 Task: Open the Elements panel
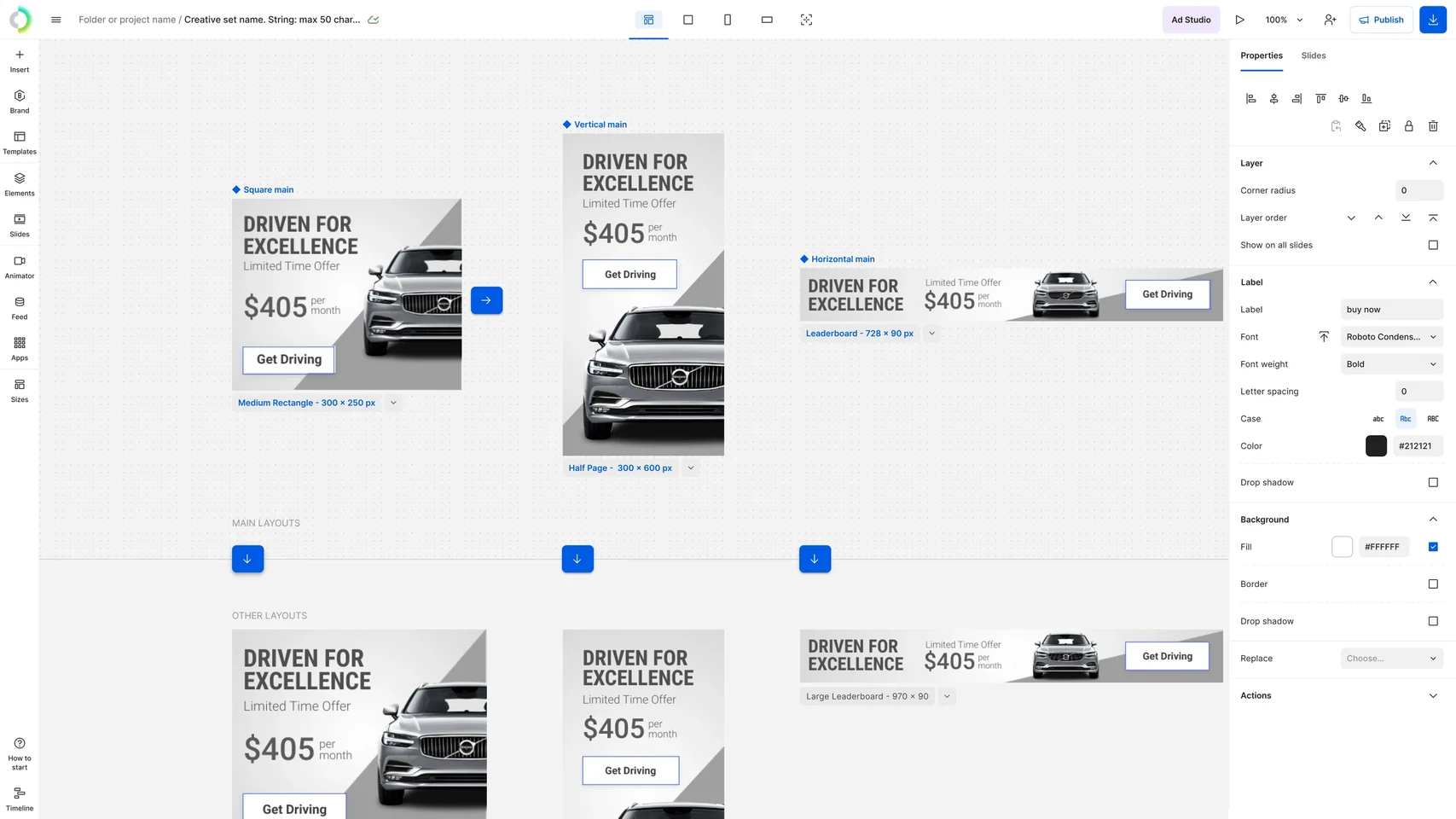20,184
